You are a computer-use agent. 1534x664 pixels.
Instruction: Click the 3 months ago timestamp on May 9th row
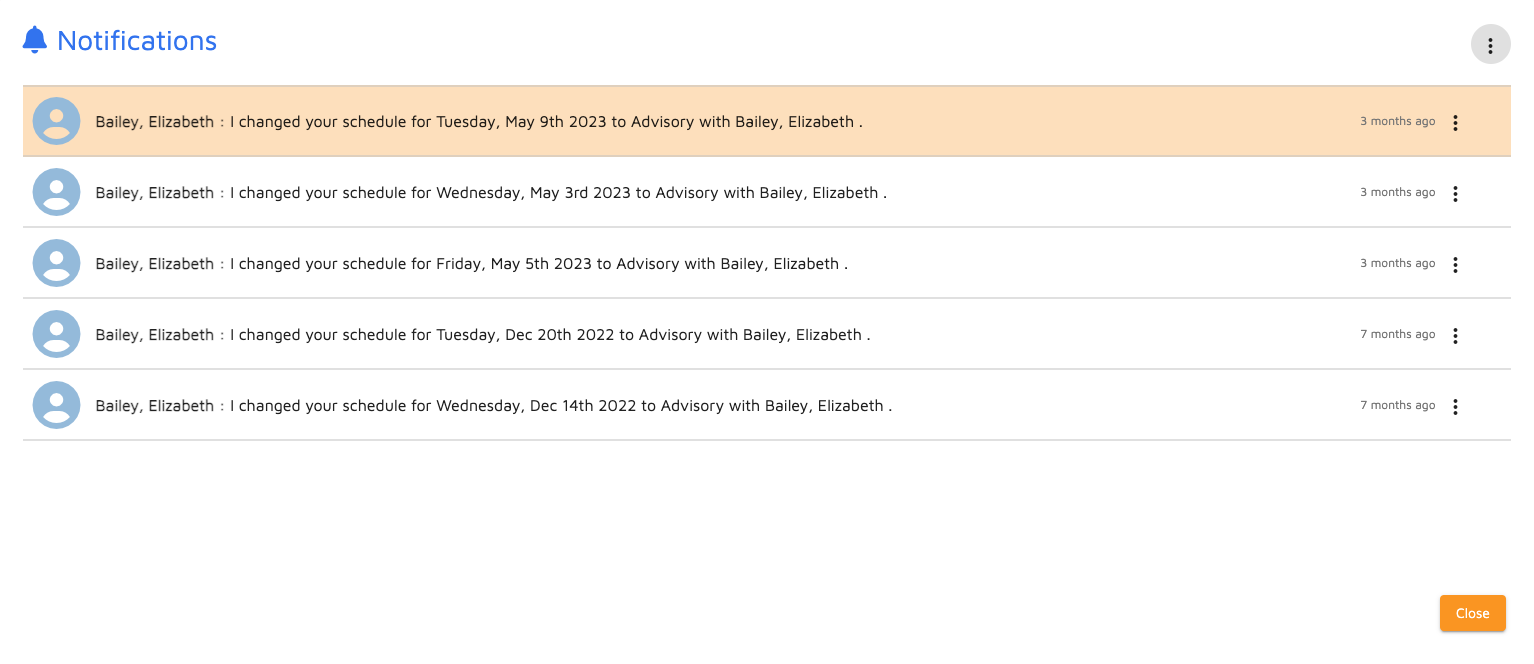(x=1397, y=120)
